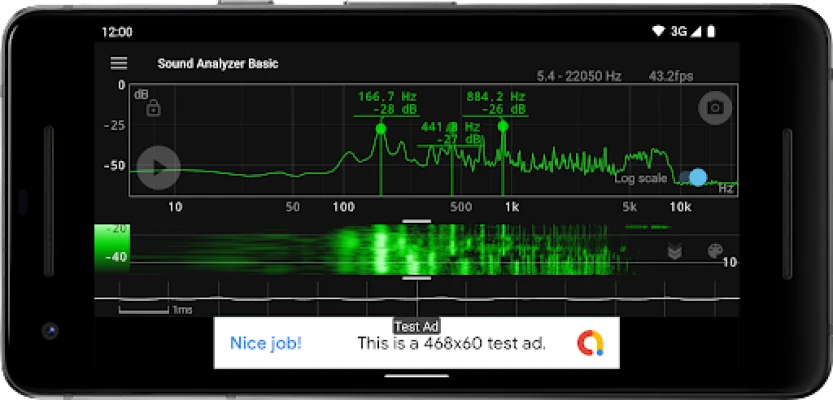Tap the -50 dB axis label
Screen dimensions: 833x400
tap(114, 166)
